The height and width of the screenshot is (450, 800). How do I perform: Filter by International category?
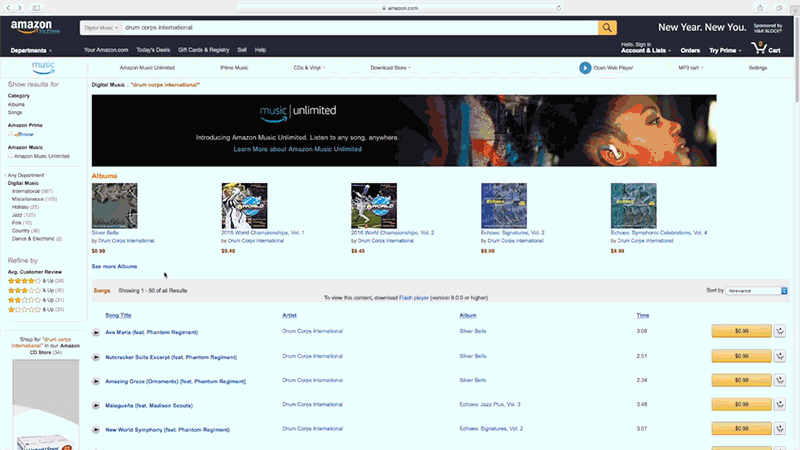(x=32, y=191)
